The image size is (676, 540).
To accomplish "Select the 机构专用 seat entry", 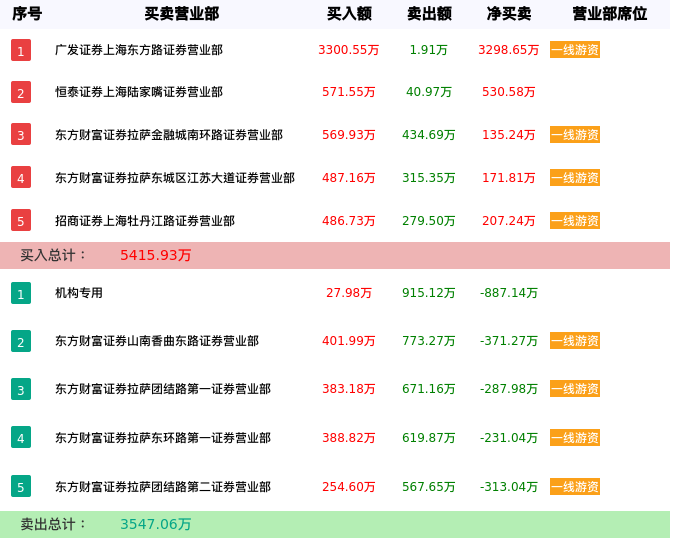I will pos(79,293).
